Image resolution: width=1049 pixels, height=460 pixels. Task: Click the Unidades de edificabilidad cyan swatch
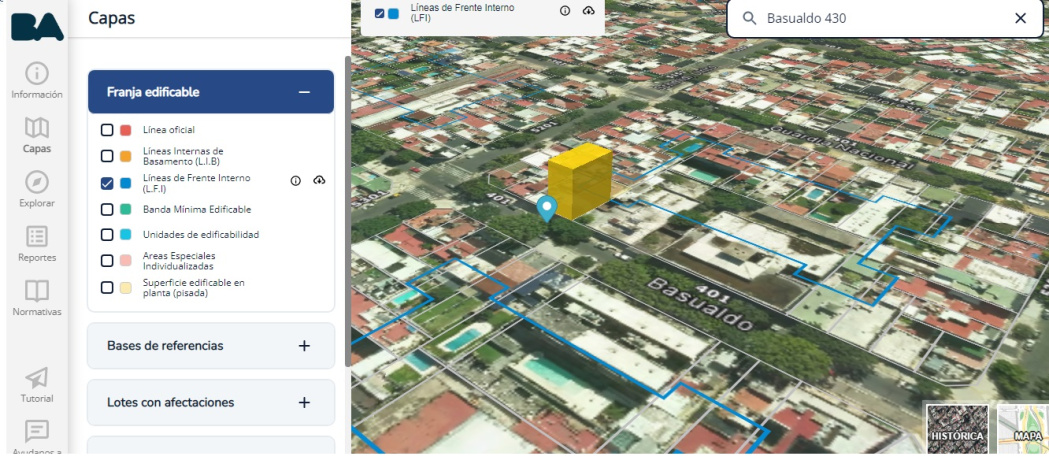(125, 235)
